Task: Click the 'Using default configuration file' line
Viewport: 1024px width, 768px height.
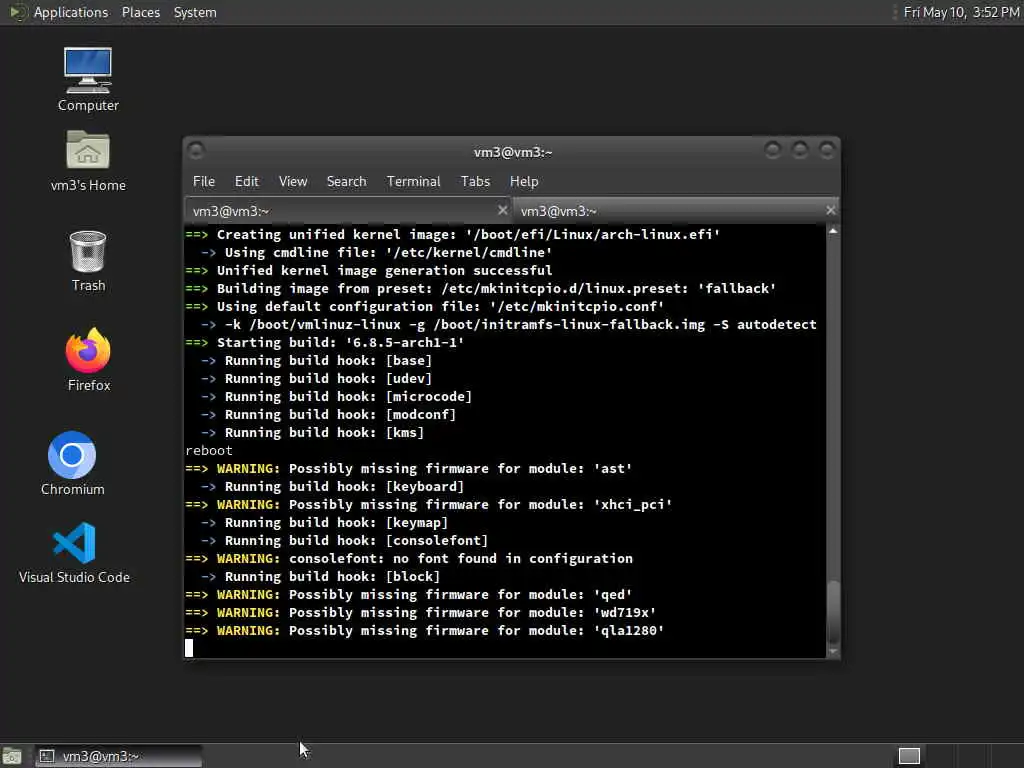Action: pyautogui.click(x=424, y=306)
